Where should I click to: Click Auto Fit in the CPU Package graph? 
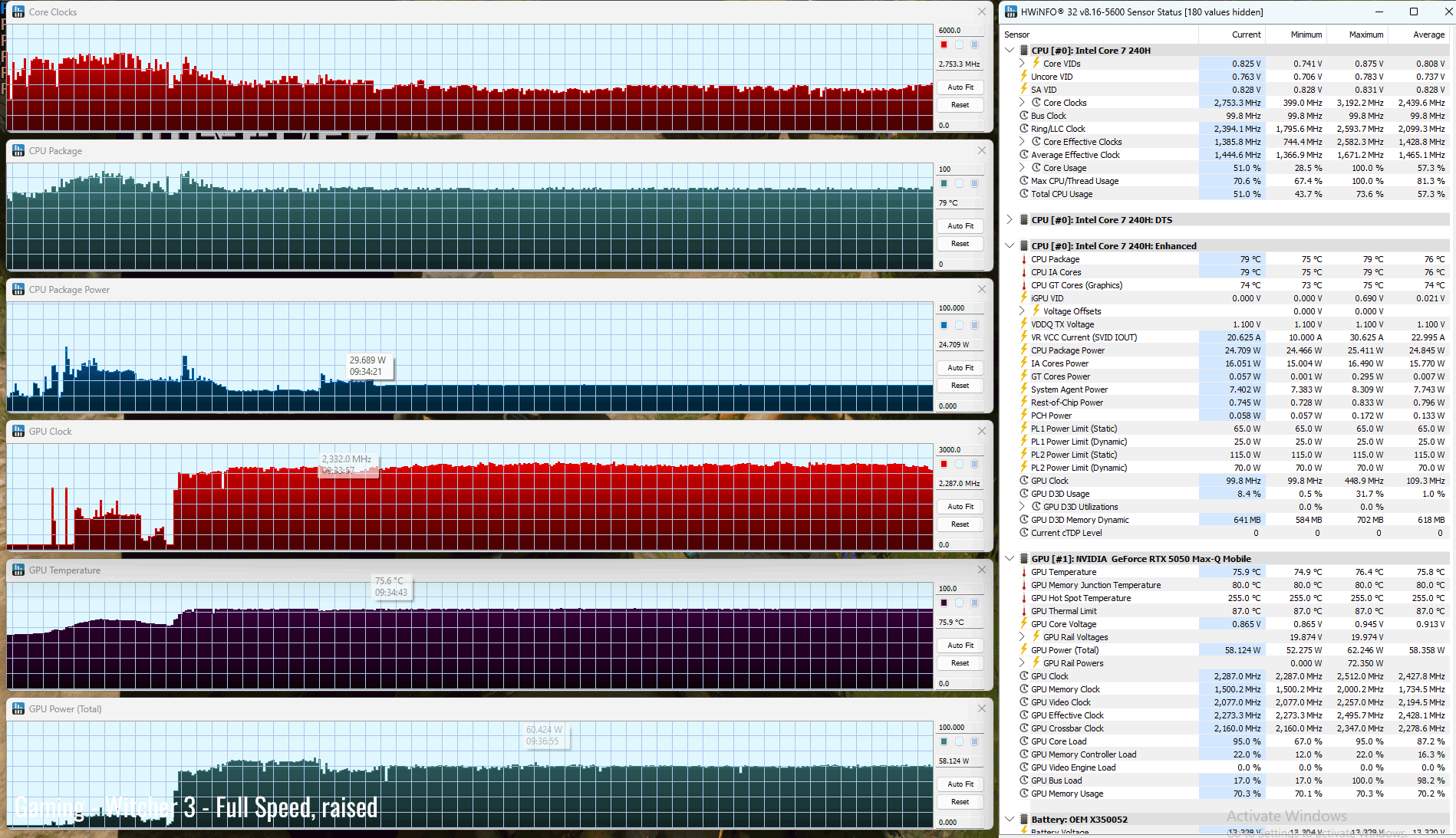coord(960,226)
